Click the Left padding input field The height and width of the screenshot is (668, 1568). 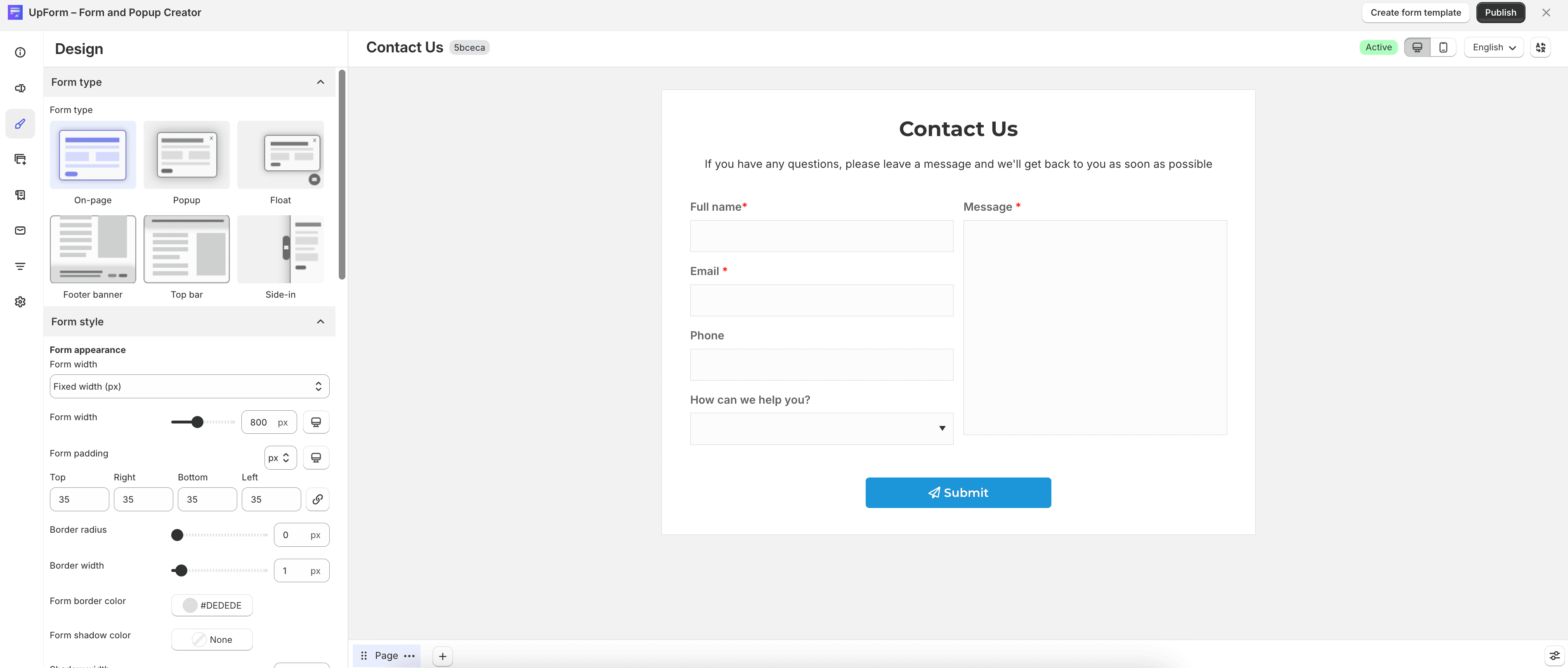pyautogui.click(x=271, y=499)
